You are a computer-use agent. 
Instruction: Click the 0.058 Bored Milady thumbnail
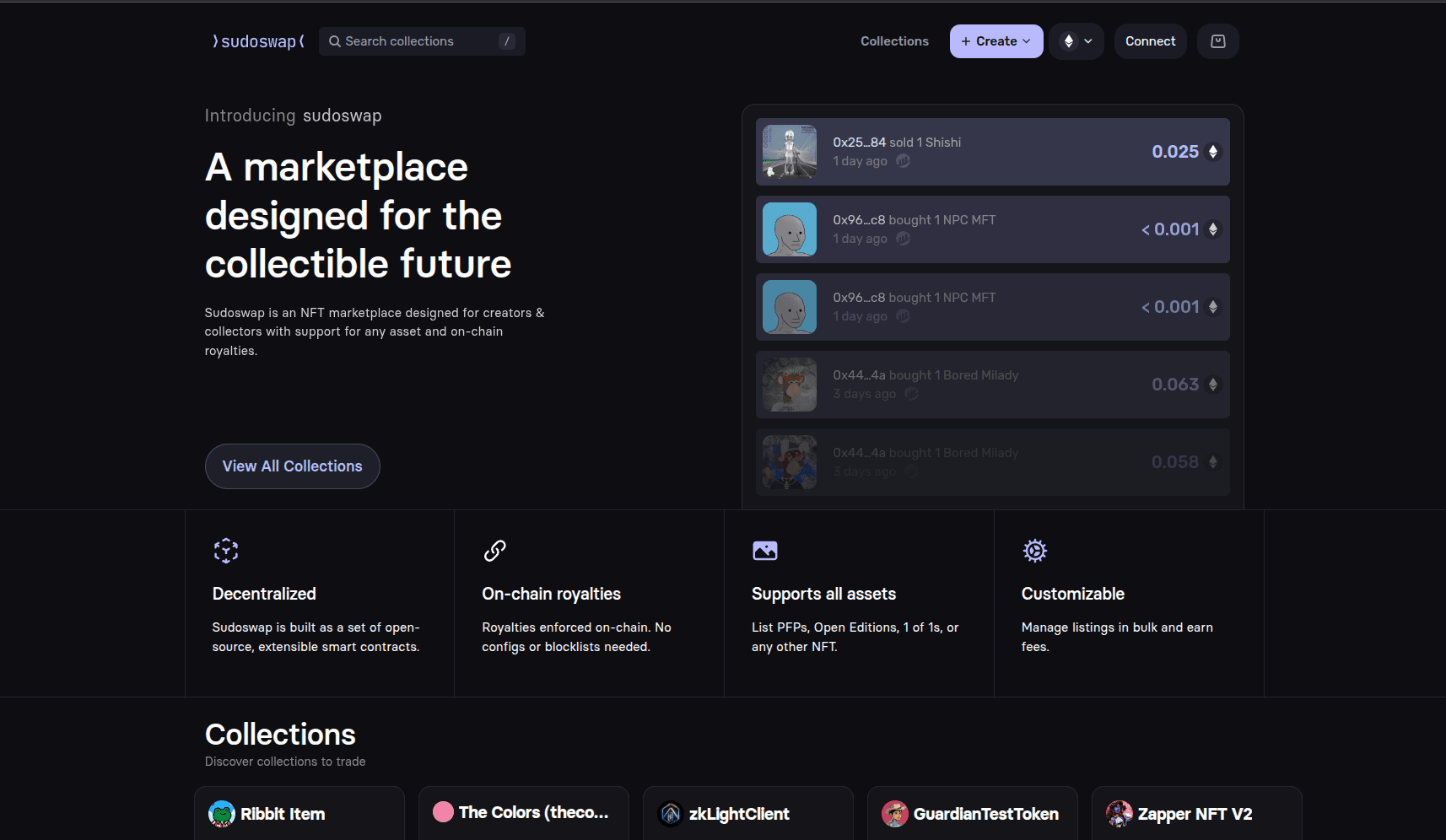(790, 462)
